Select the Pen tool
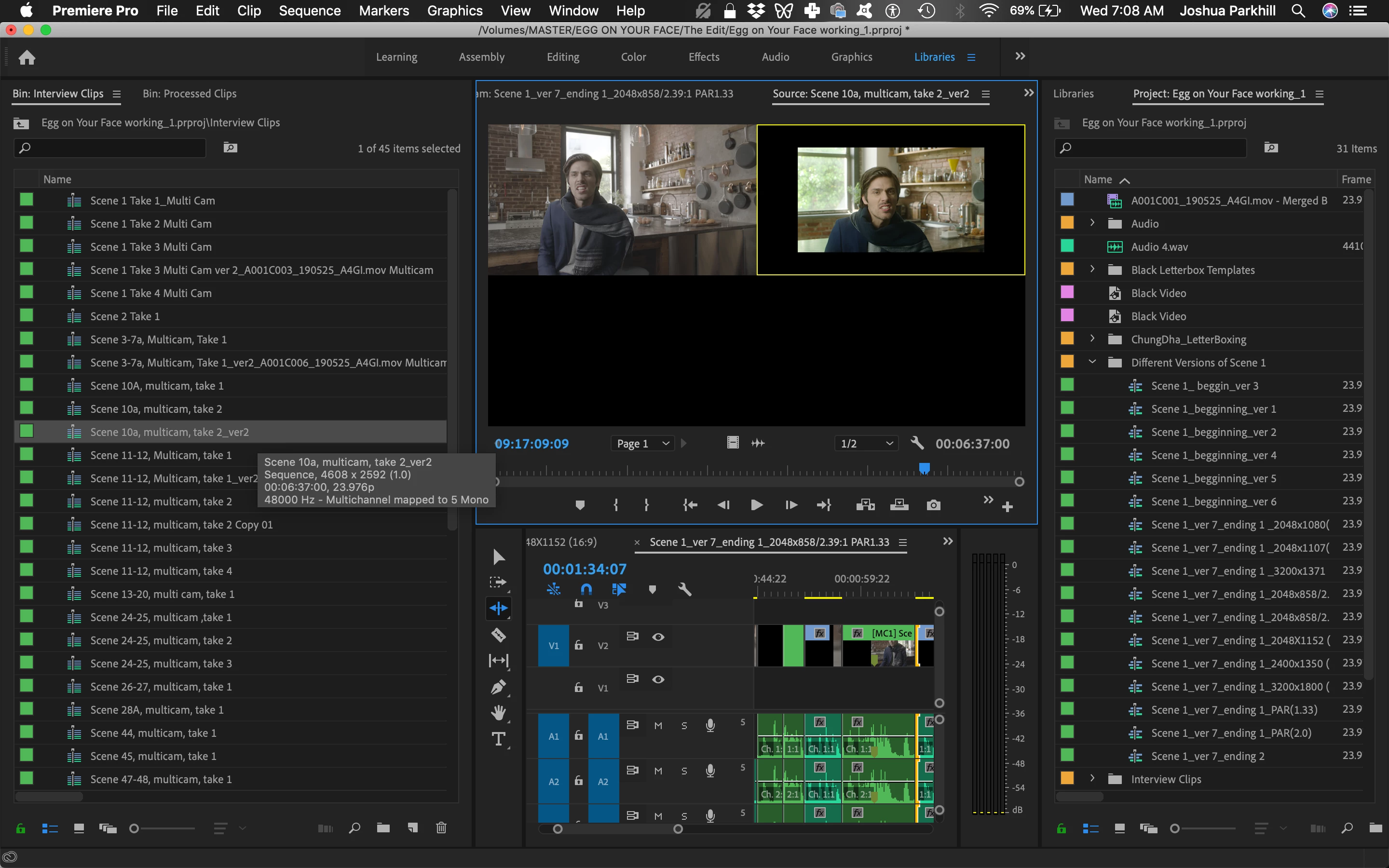1389x868 pixels. [x=498, y=687]
